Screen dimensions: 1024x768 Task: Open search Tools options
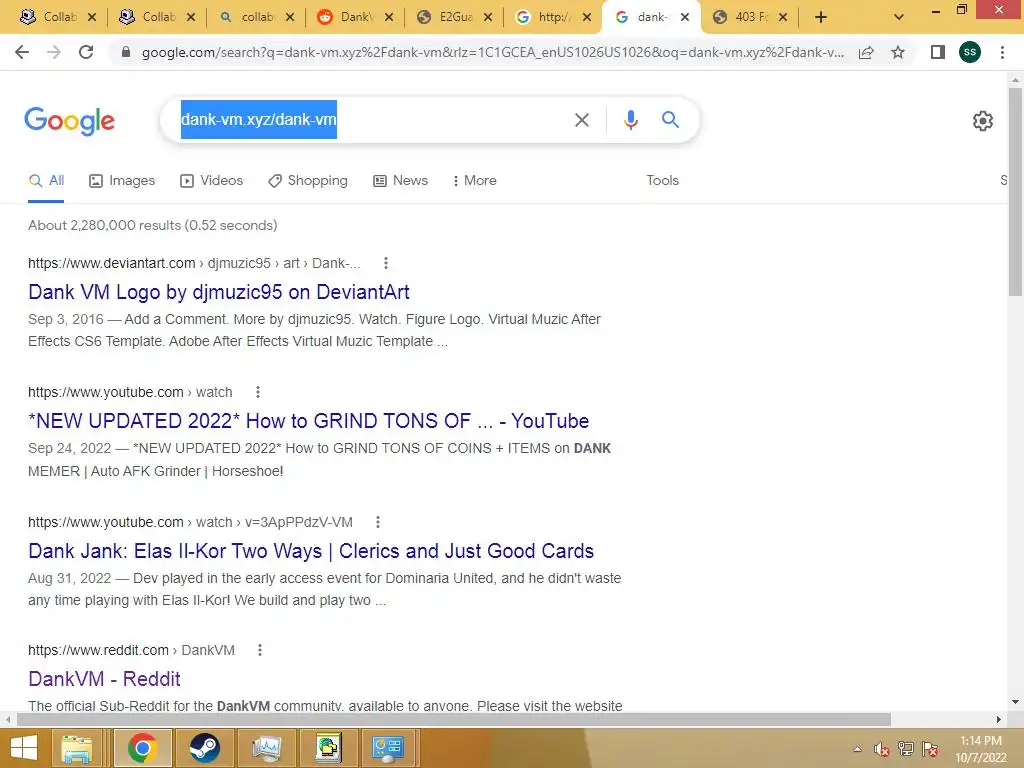[662, 181]
